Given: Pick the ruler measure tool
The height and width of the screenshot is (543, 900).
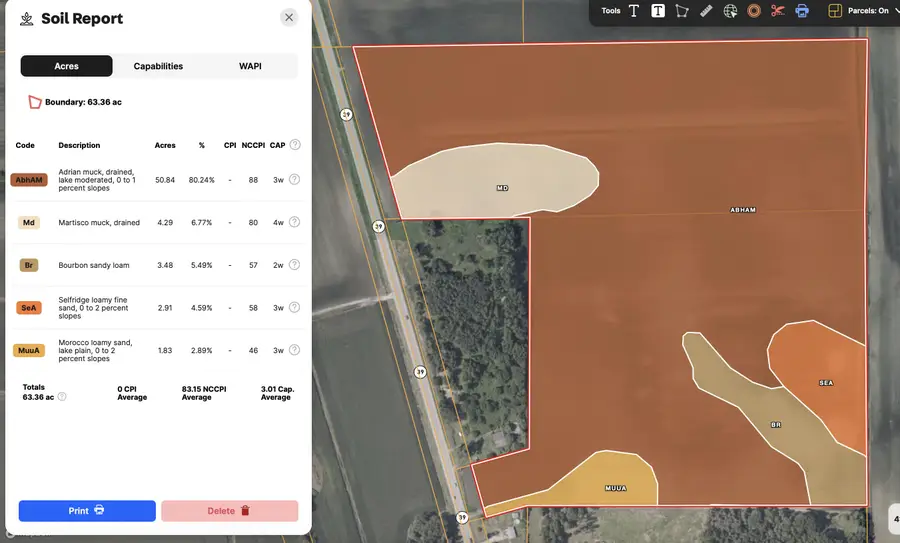Looking at the screenshot, I should point(706,11).
